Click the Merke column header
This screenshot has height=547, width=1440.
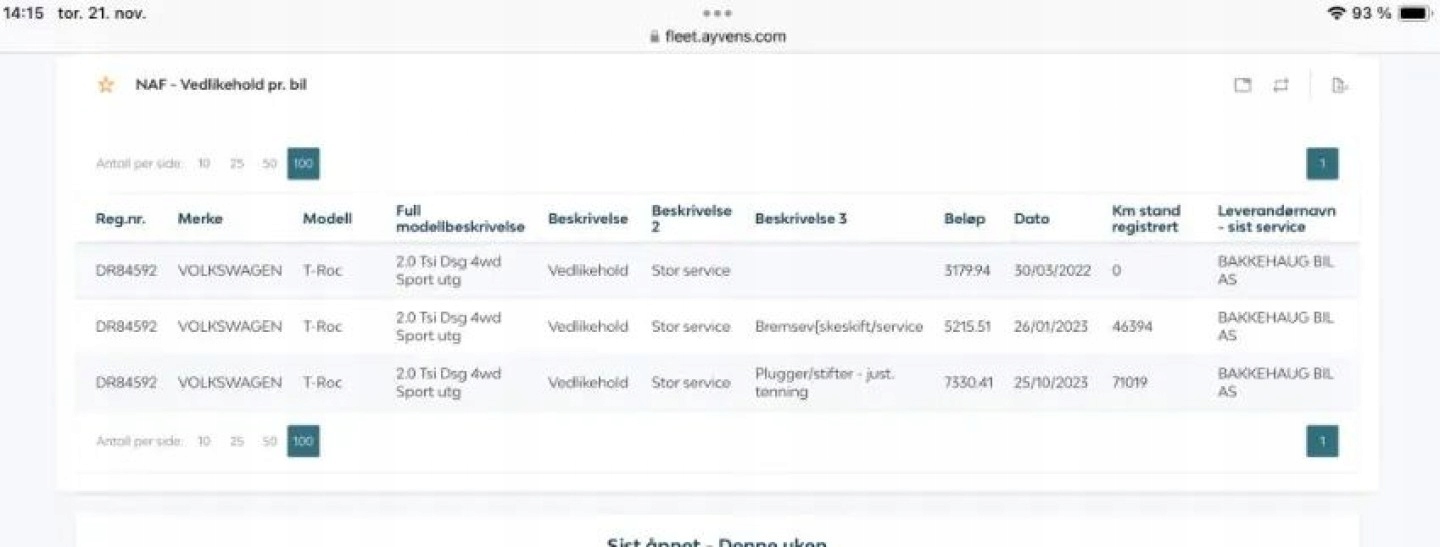click(x=200, y=219)
